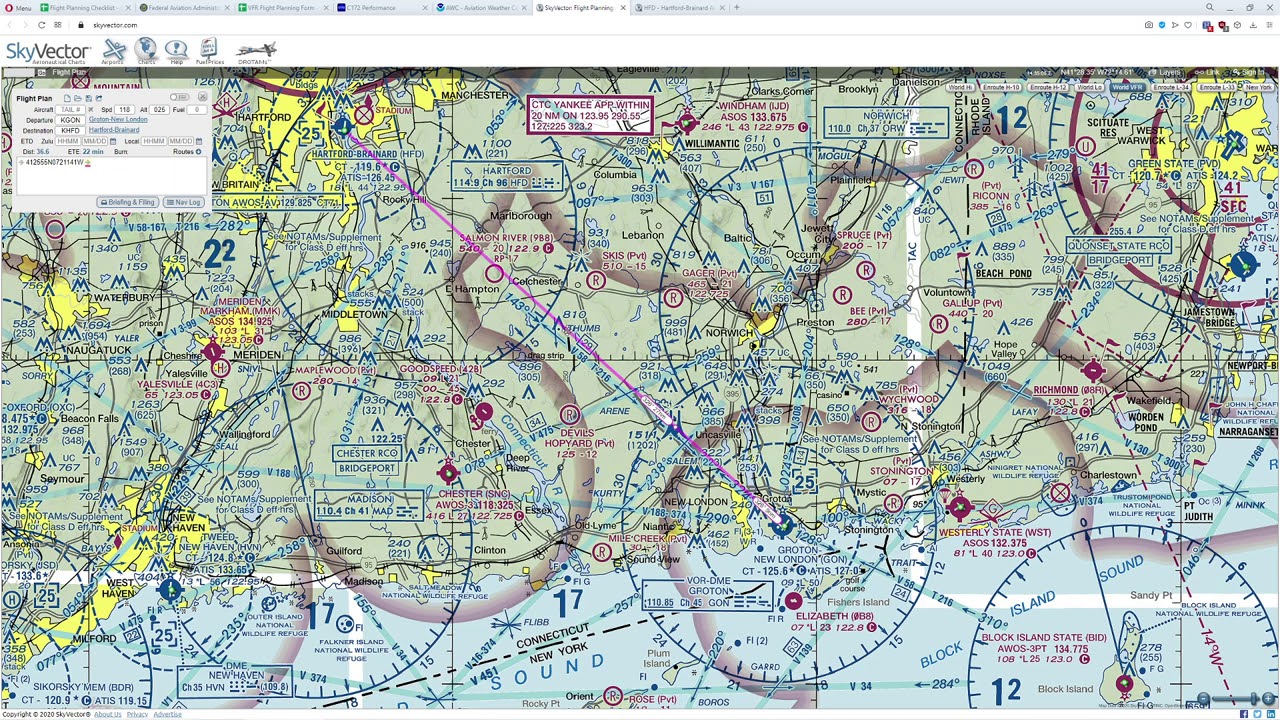Share the flight plan with the arrow icon
Viewport: 1280px width, 720px height.
pyautogui.click(x=99, y=98)
